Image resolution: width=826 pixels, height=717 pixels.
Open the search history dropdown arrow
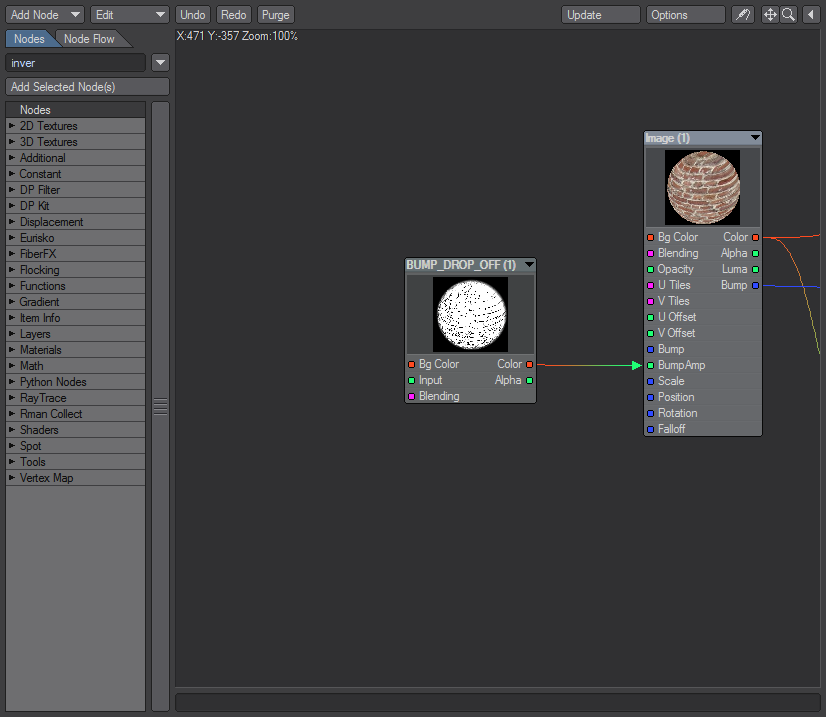point(160,63)
